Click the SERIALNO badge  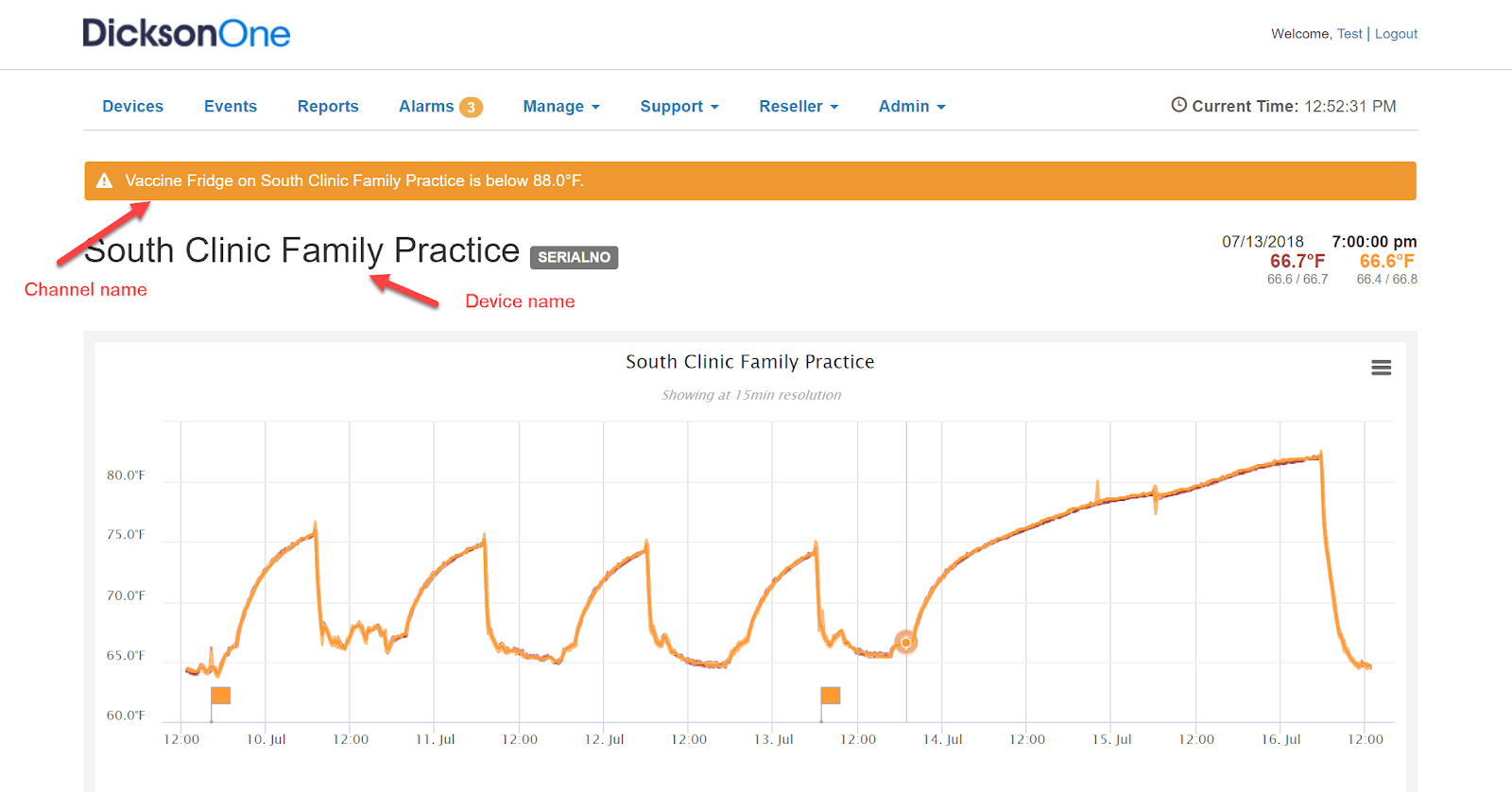(x=574, y=257)
